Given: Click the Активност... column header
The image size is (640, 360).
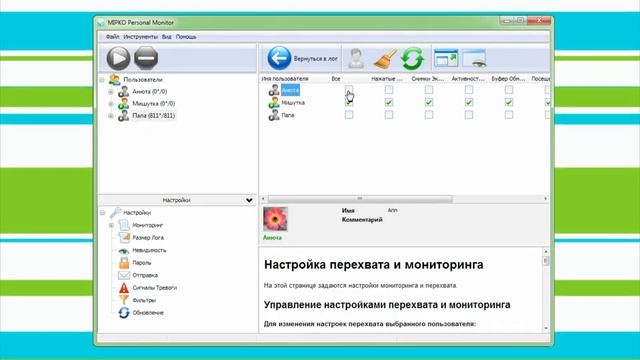Looking at the screenshot, I should click(468, 79).
